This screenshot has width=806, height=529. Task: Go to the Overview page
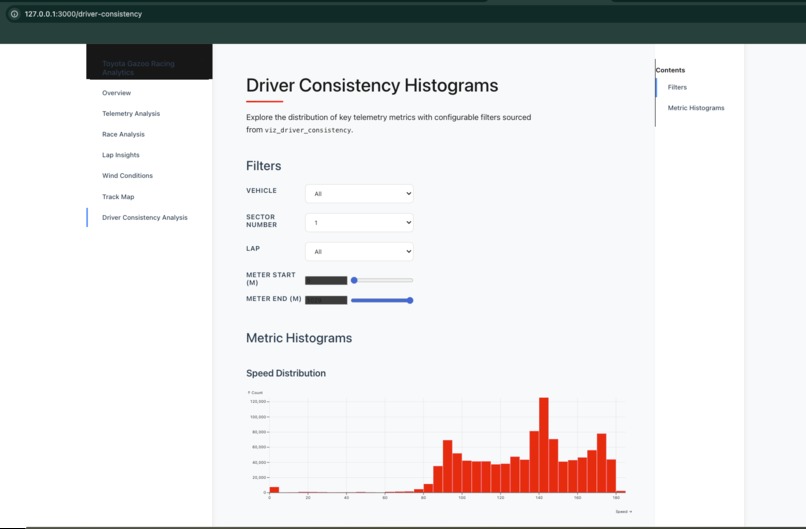point(116,93)
